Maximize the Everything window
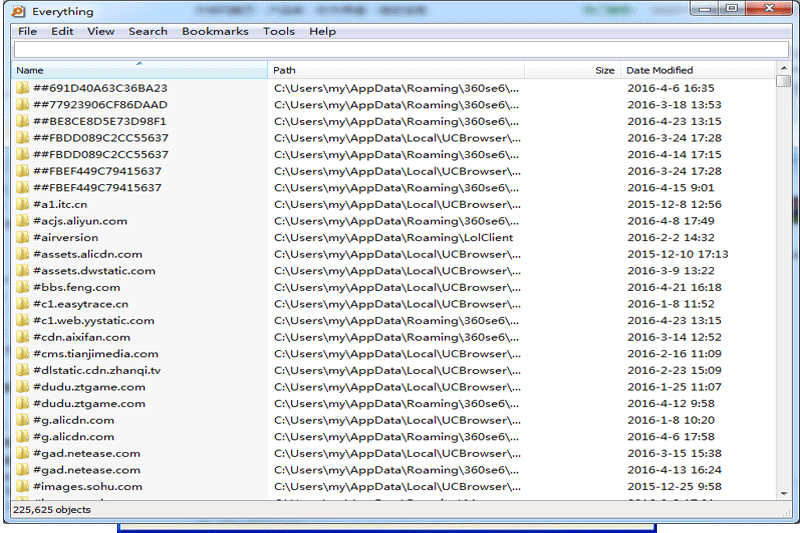The height and width of the screenshot is (533, 800). 732,8
